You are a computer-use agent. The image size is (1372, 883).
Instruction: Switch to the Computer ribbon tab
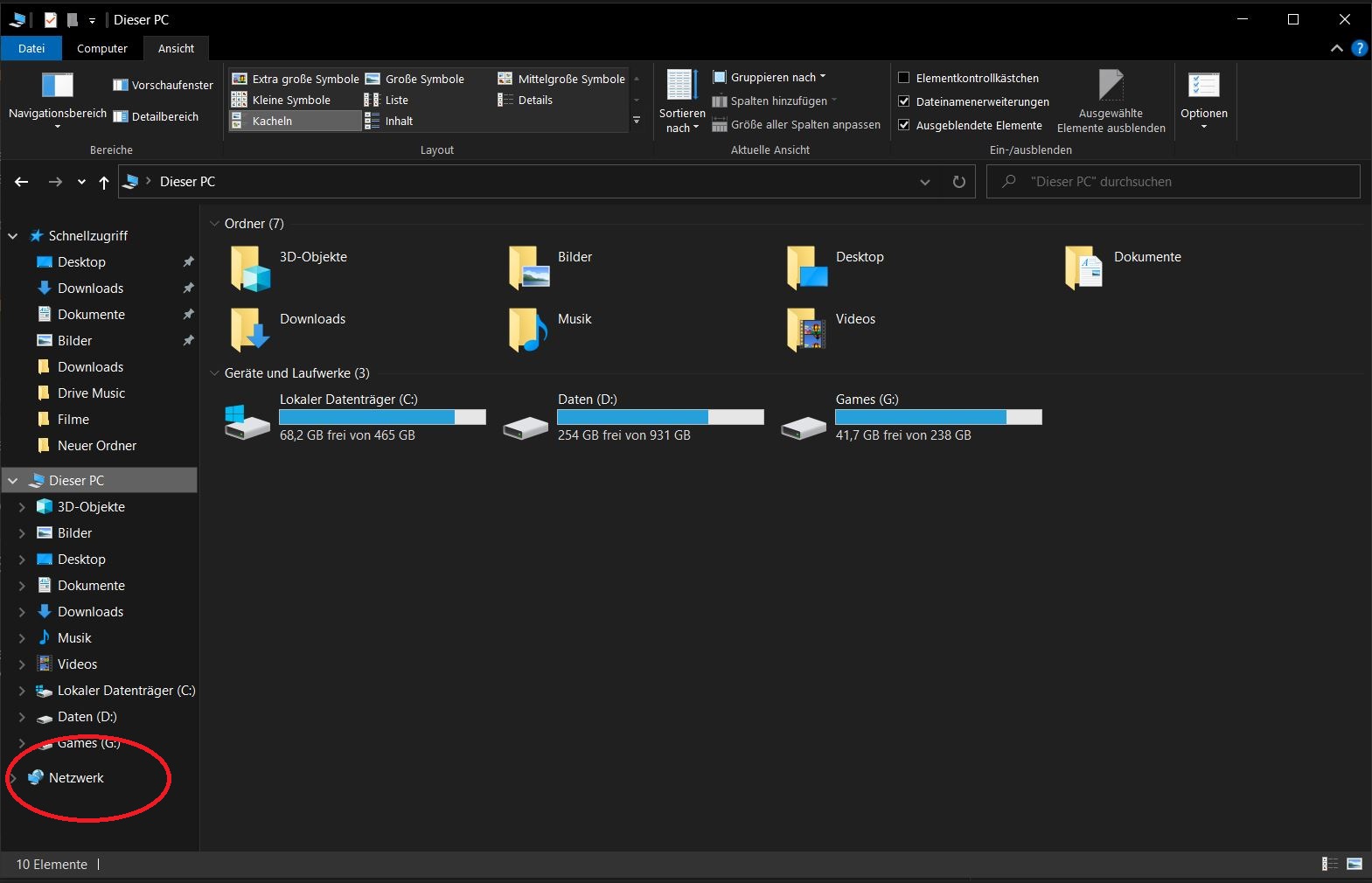point(102,48)
